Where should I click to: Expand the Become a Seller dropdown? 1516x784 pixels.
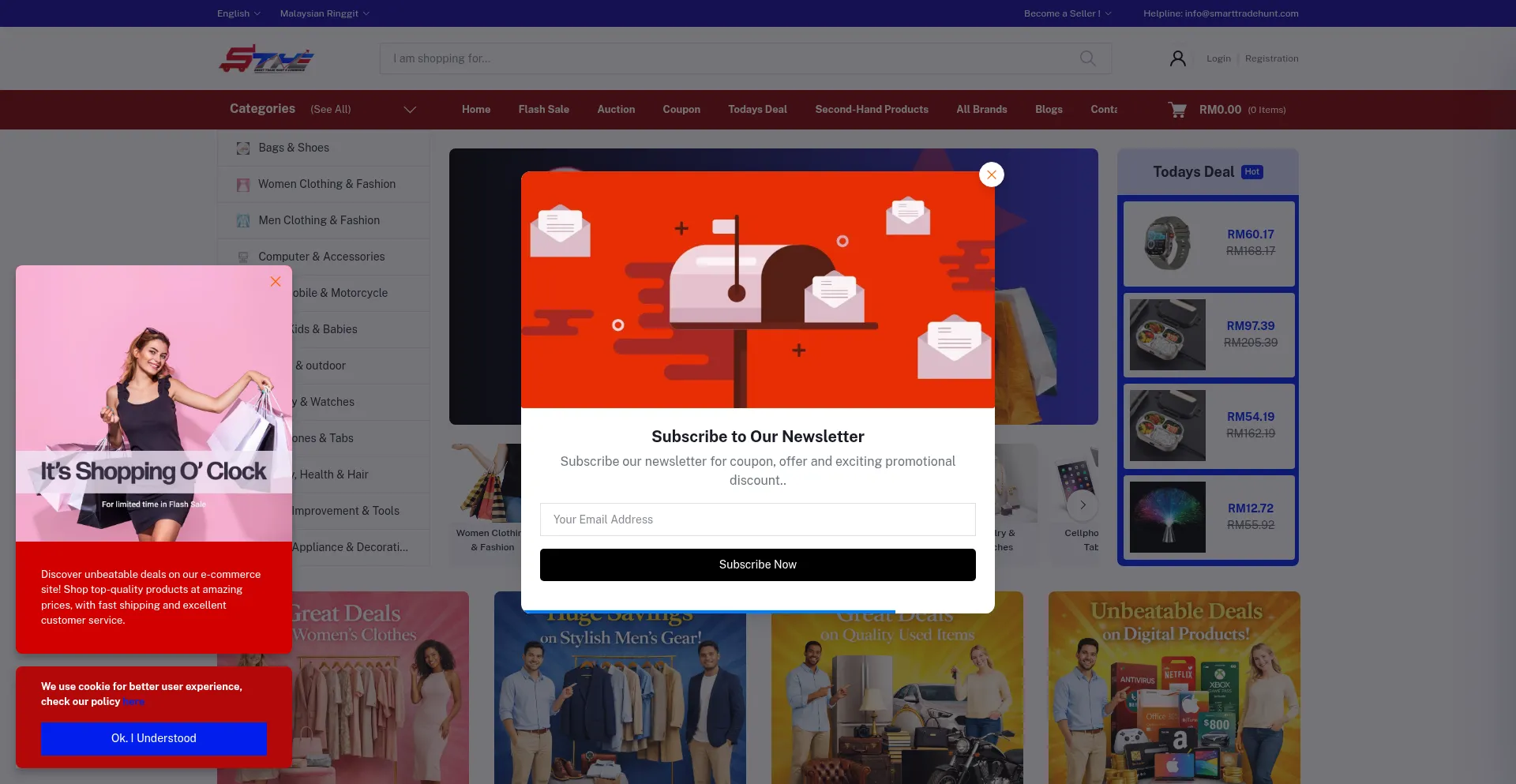pos(1068,13)
